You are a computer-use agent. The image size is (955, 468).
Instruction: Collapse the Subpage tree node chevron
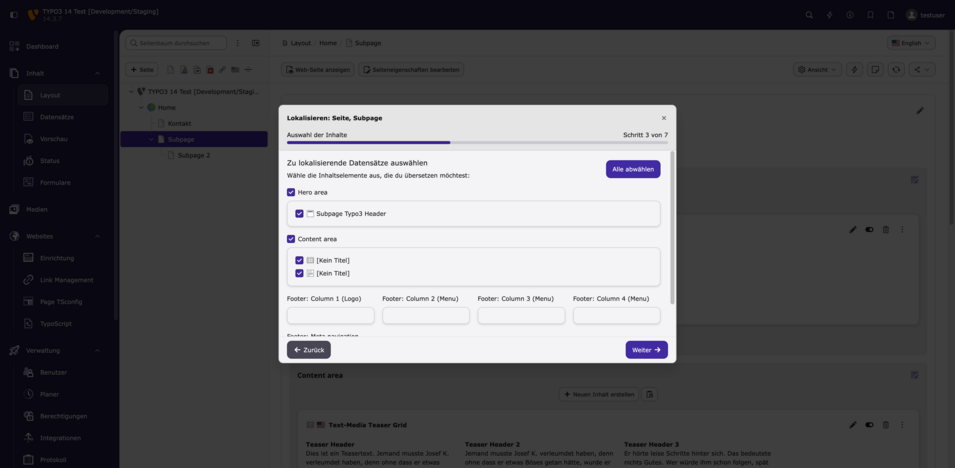point(152,140)
